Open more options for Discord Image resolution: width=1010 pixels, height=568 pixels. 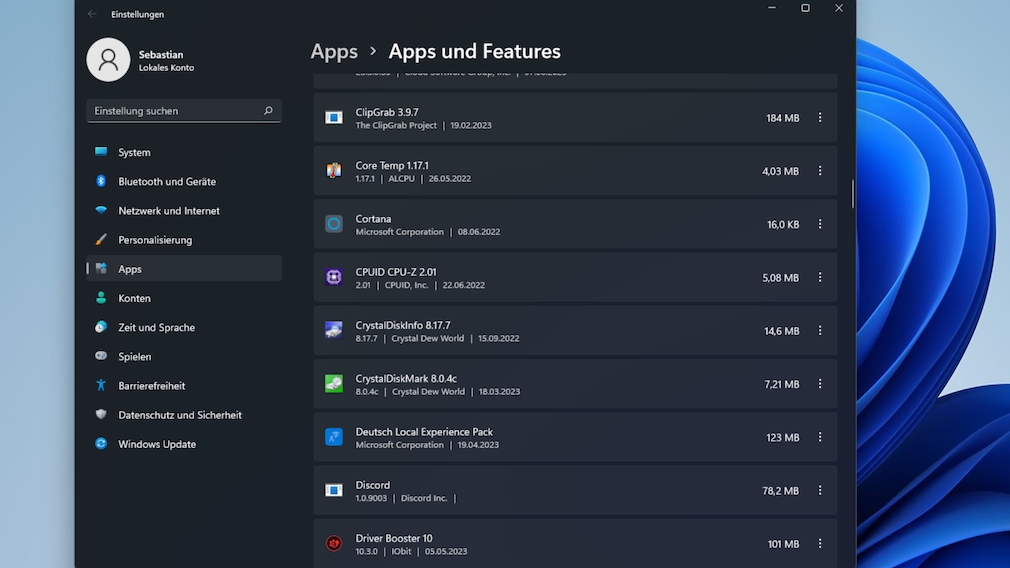(820, 490)
